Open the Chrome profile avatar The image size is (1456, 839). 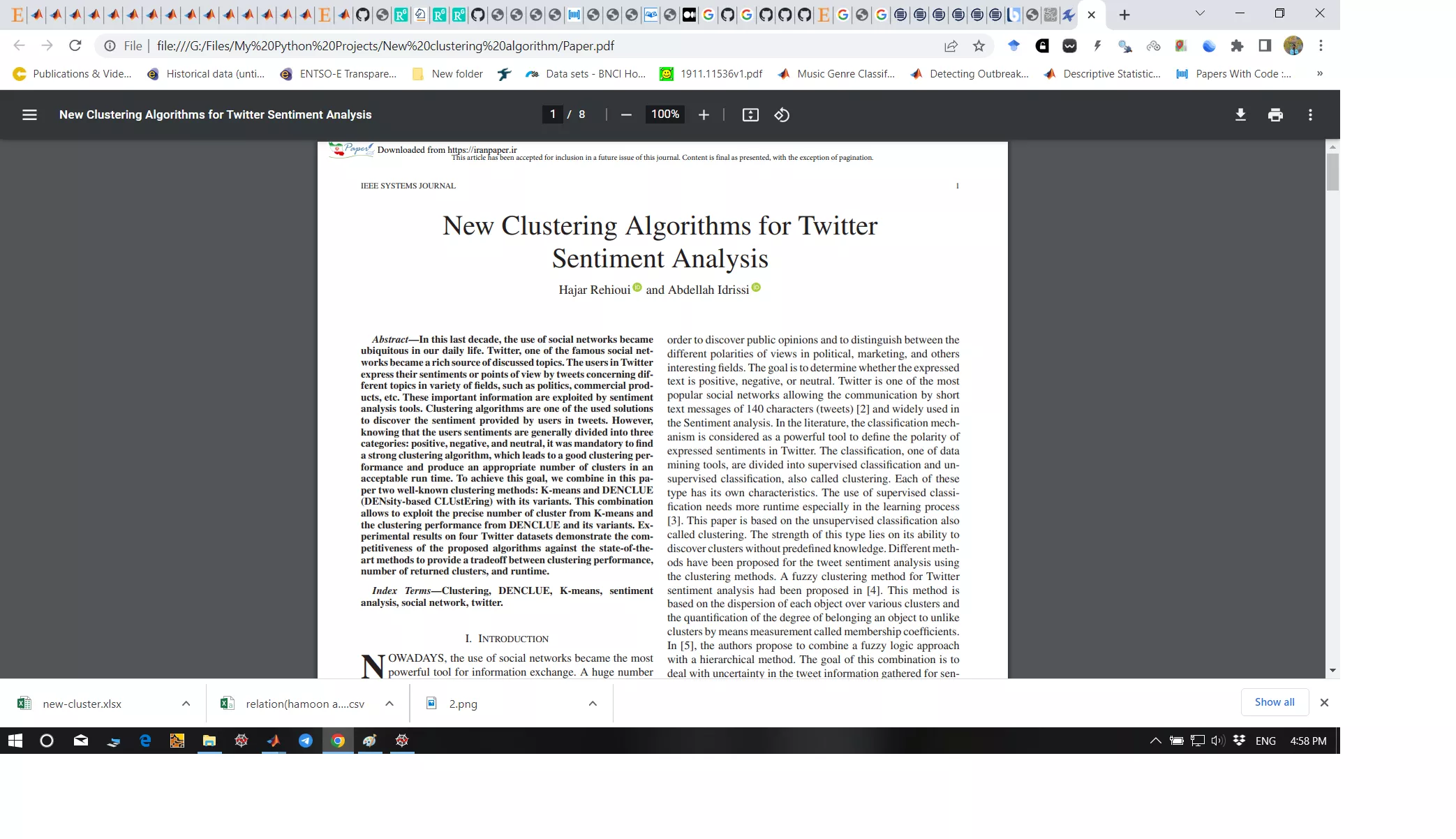pos(1293,45)
